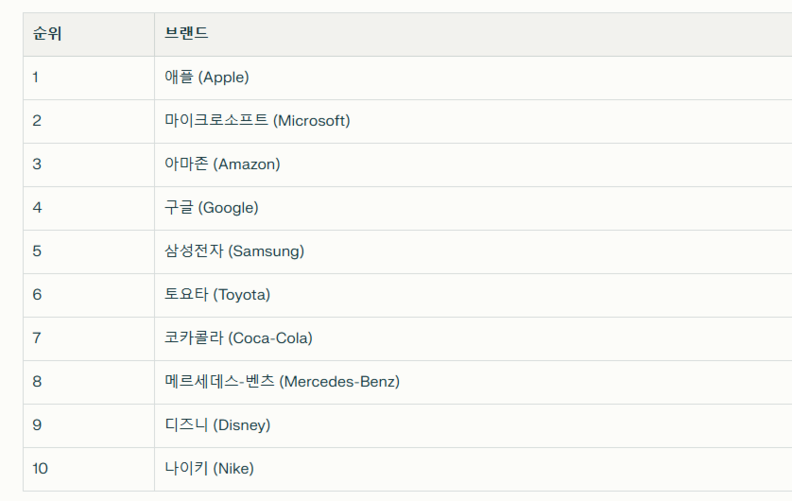Image resolution: width=792 pixels, height=501 pixels.
Task: Select the 코카콜라 (Coca-Cola) cell
Action: (238, 338)
